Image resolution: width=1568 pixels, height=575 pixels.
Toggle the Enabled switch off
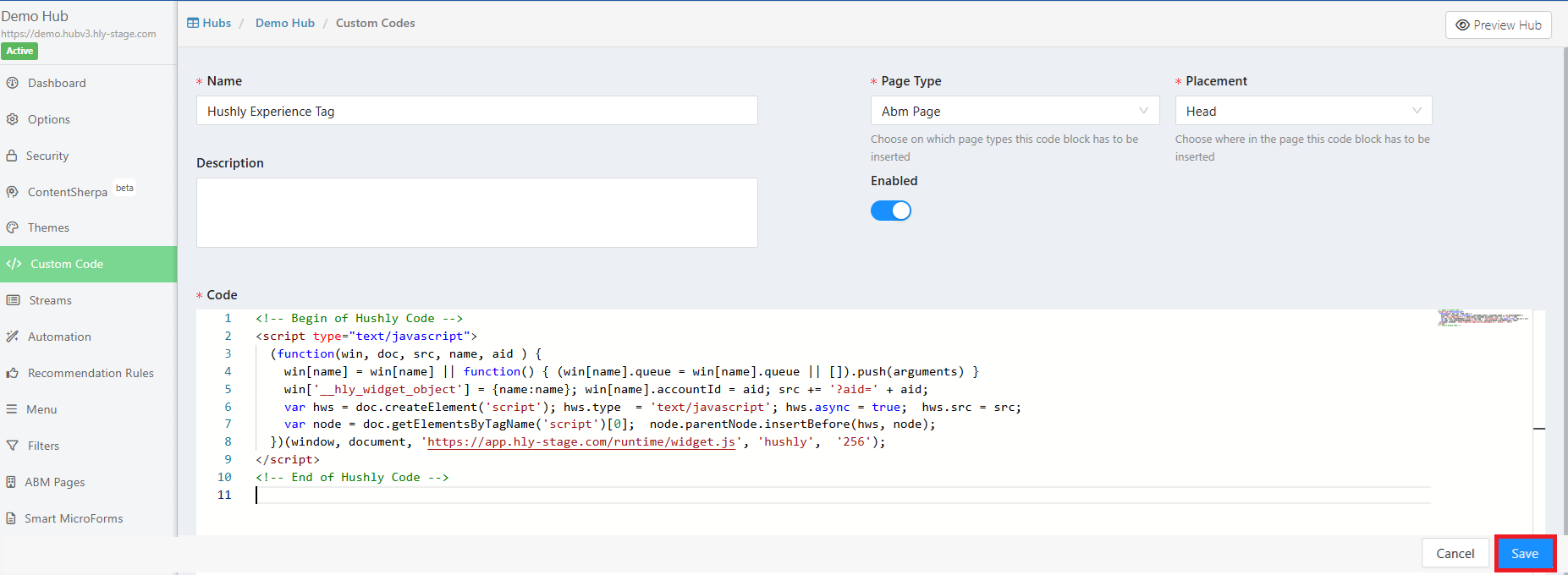tap(891, 211)
